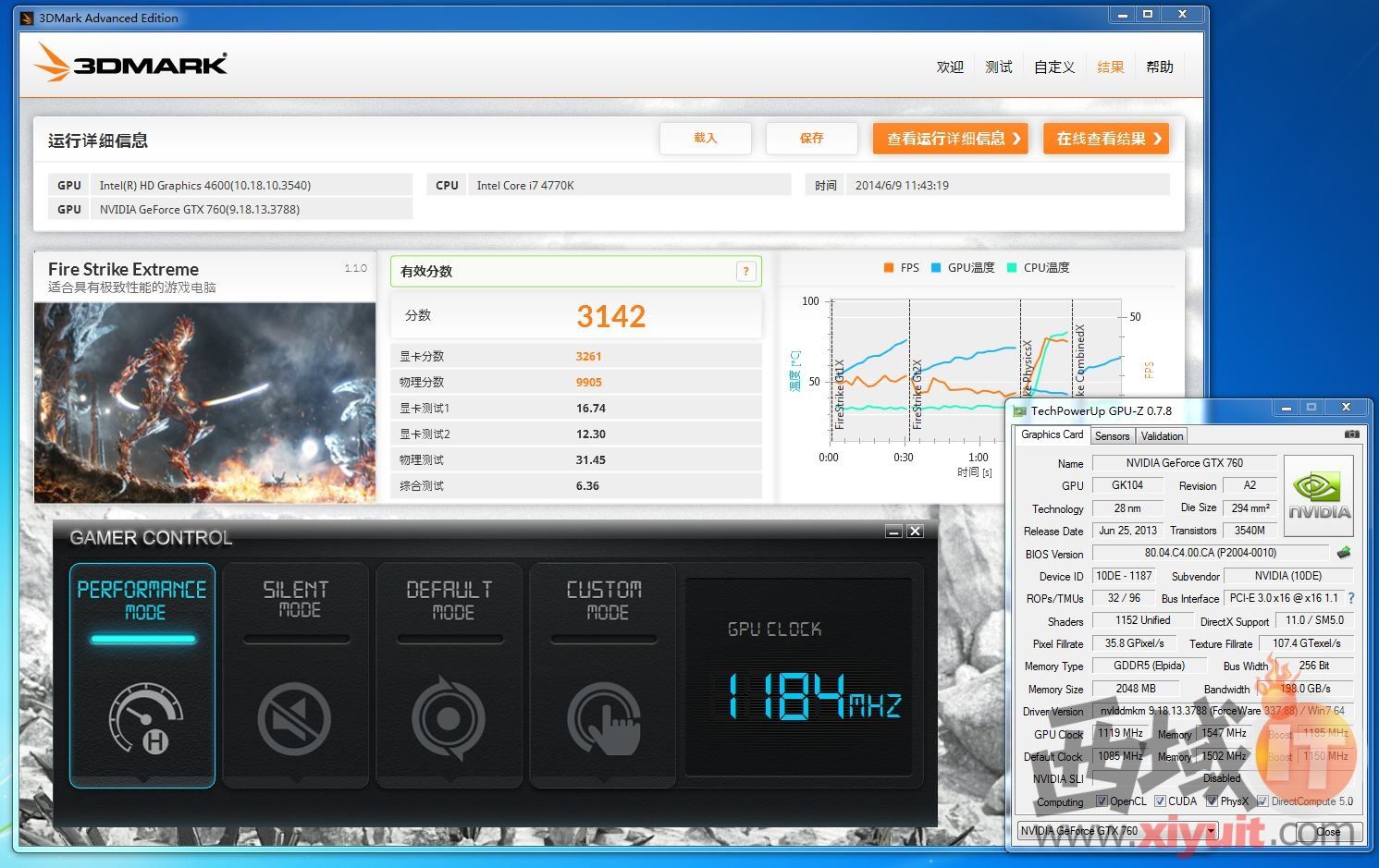Viewport: 1379px width, 868px height.
Task: Click the GPU-Z title bar app icon
Action: click(1020, 411)
